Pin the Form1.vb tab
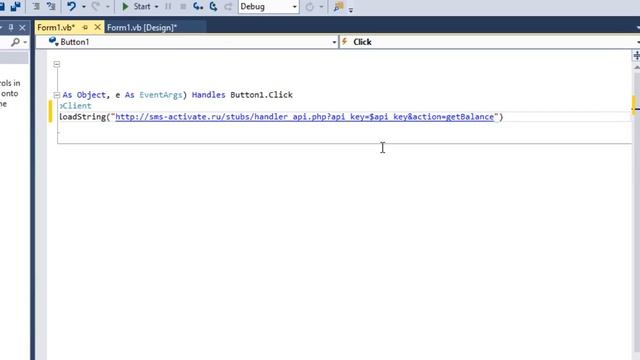This screenshot has width=640, height=360. [85, 27]
